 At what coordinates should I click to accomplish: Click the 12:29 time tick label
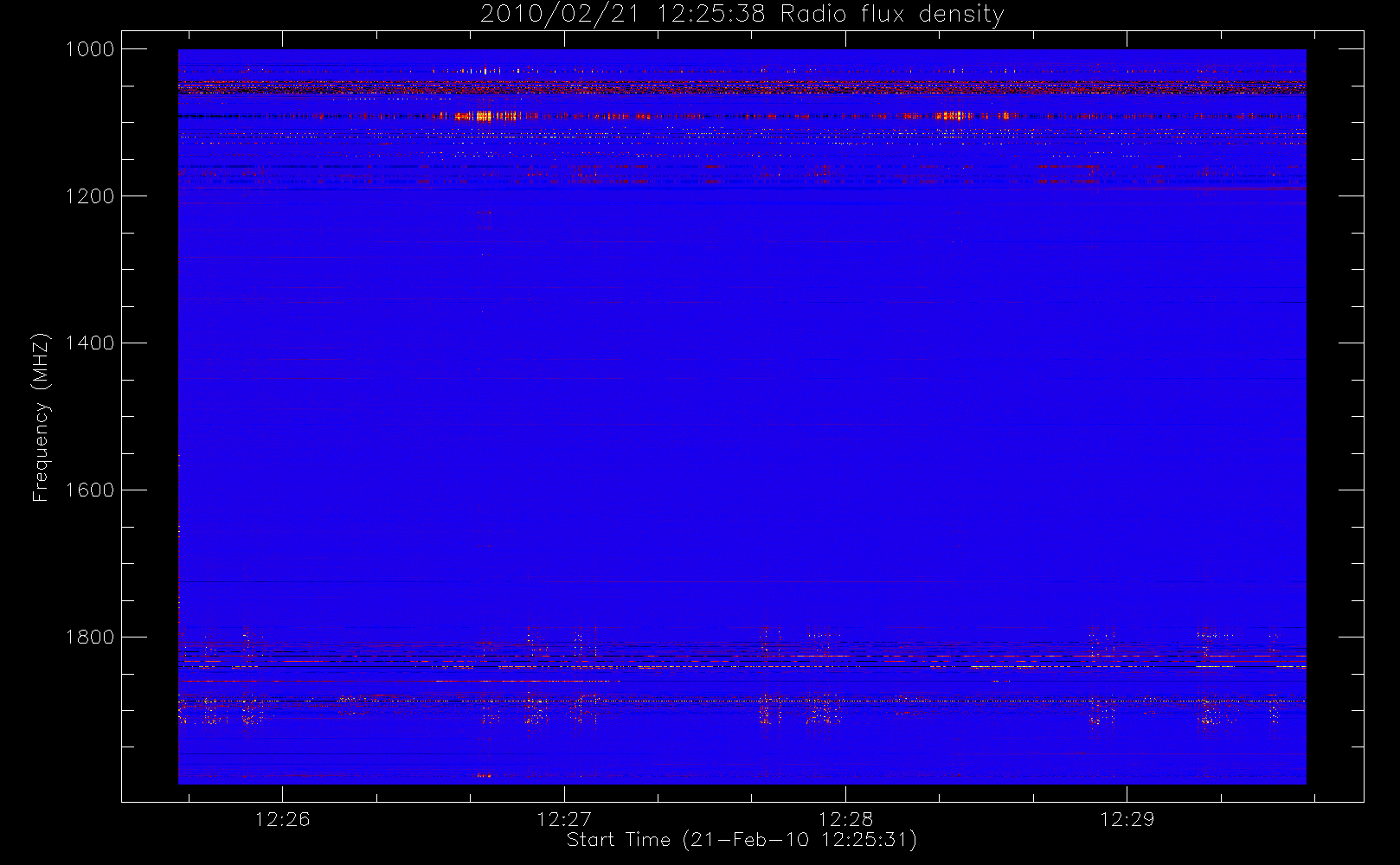click(x=1127, y=819)
